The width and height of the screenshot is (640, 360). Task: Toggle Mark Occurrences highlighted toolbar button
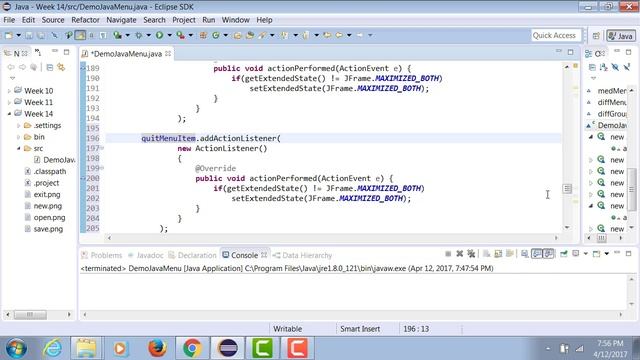coord(80,36)
